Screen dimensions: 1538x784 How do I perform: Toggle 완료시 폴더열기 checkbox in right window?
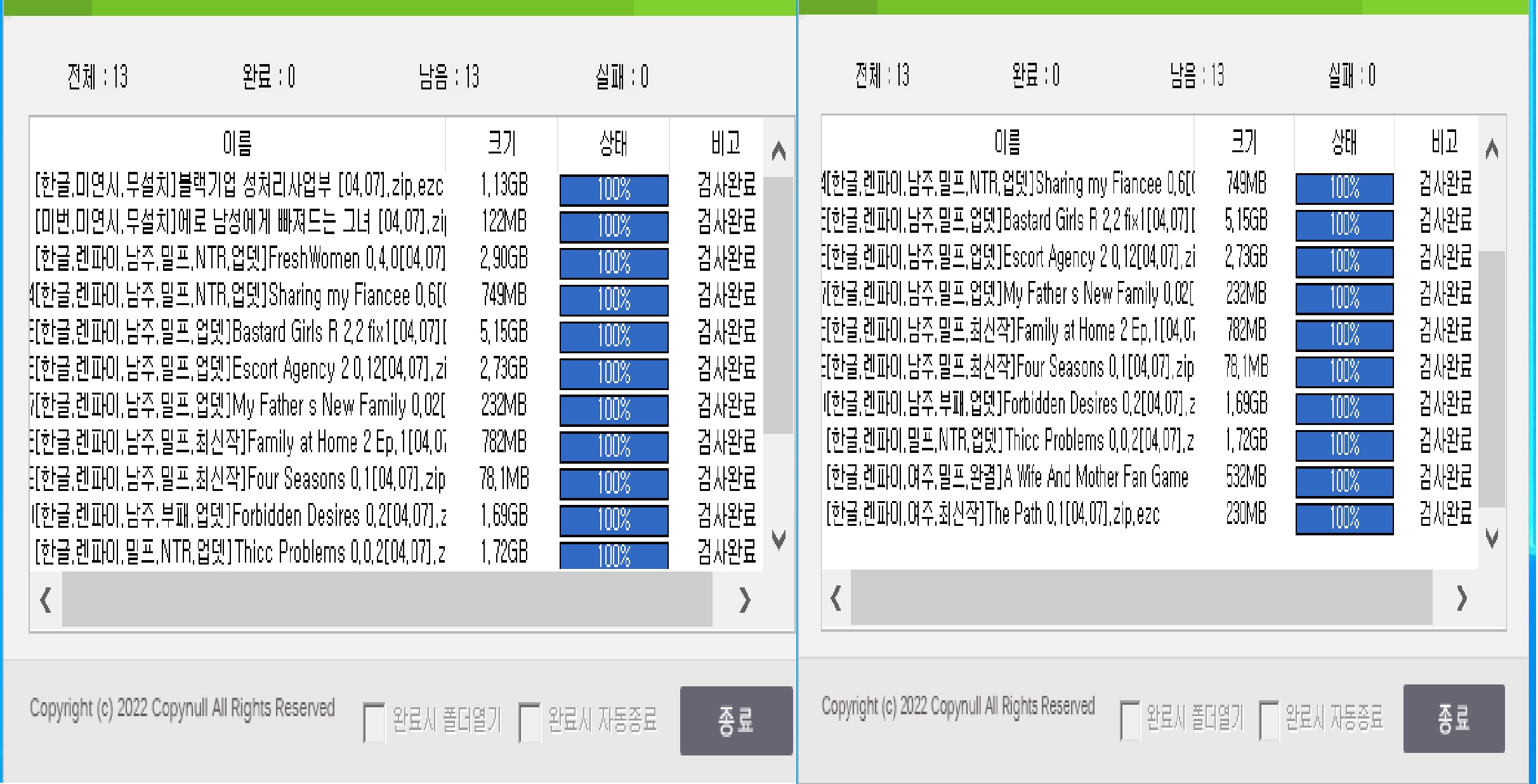pyautogui.click(x=1130, y=721)
